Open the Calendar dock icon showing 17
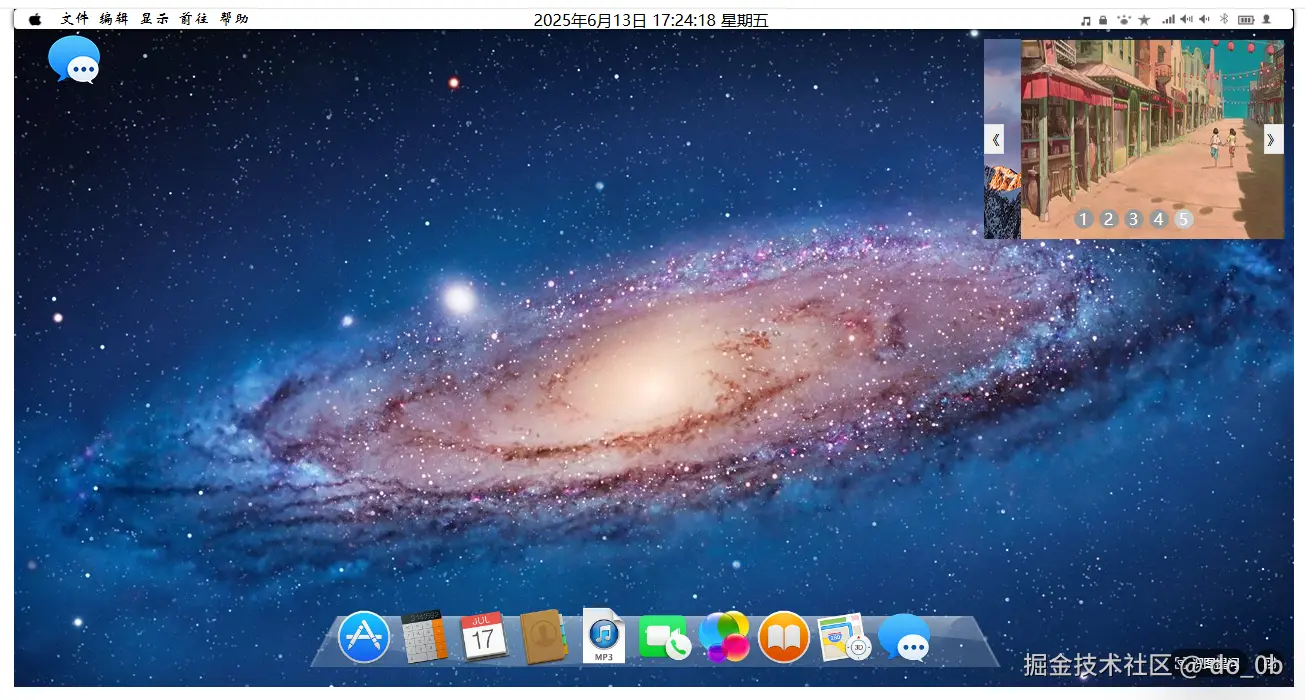Image resolution: width=1305 pixels, height=700 pixels. [x=484, y=637]
